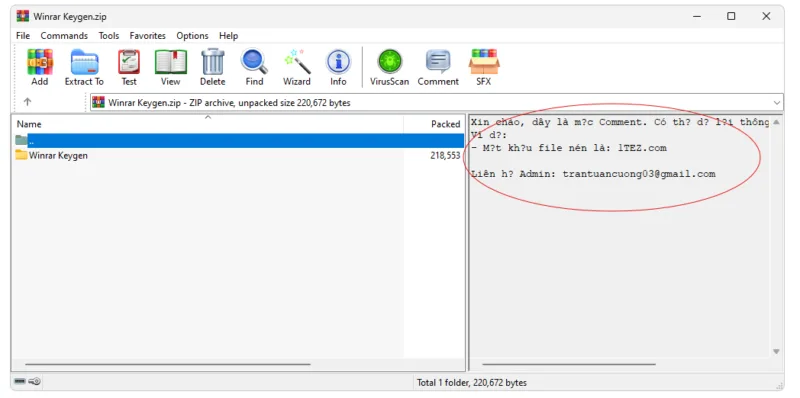Viewport: 800px width, 398px height.
Task: Click the drive icon in status bar
Action: (20, 381)
